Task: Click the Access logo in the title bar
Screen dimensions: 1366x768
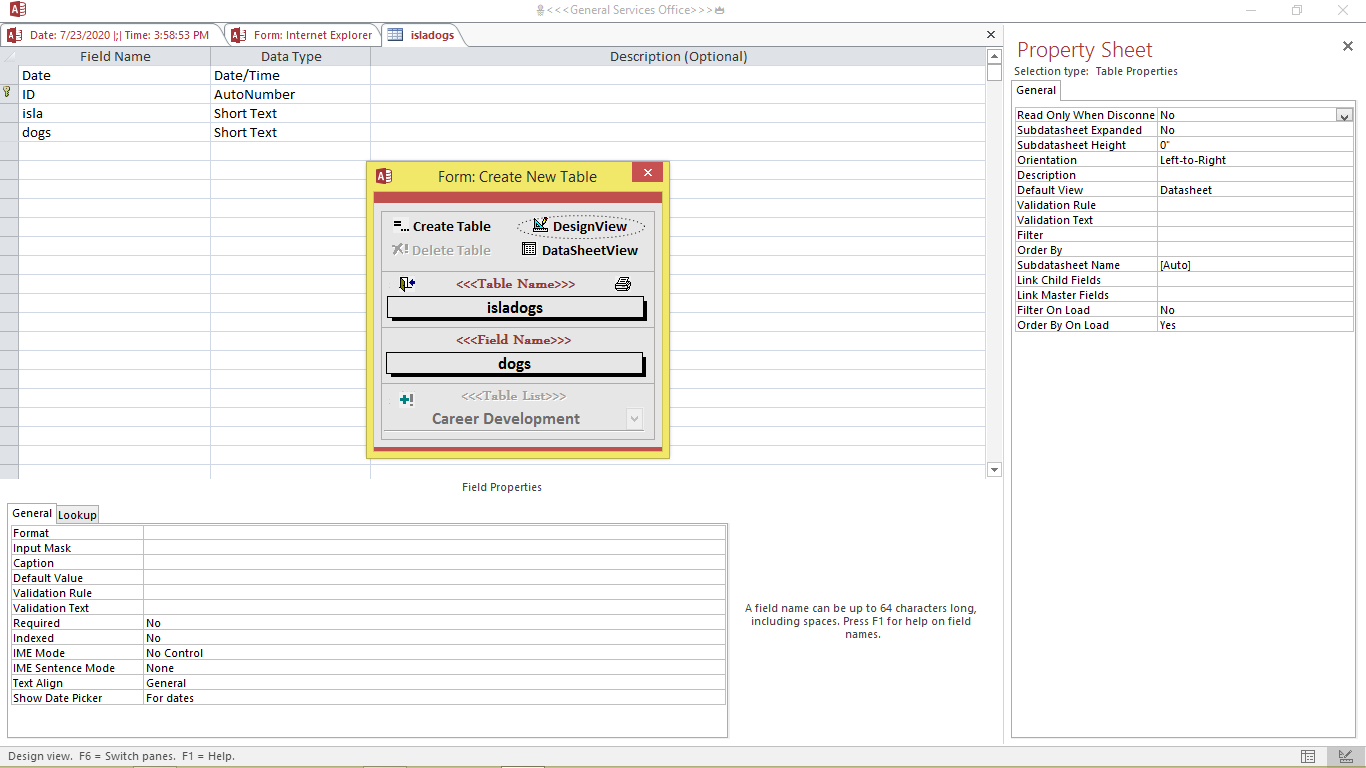Action: 18,10
